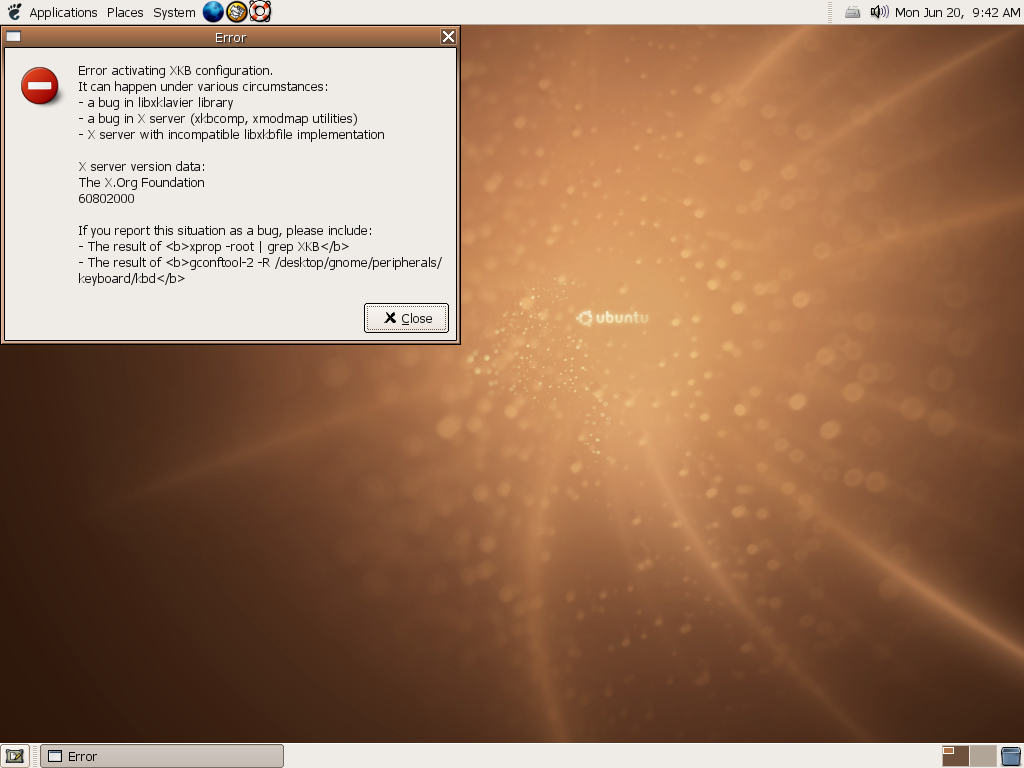Launch the web browser globe icon
Viewport: 1024px width, 768px height.
tap(213, 11)
